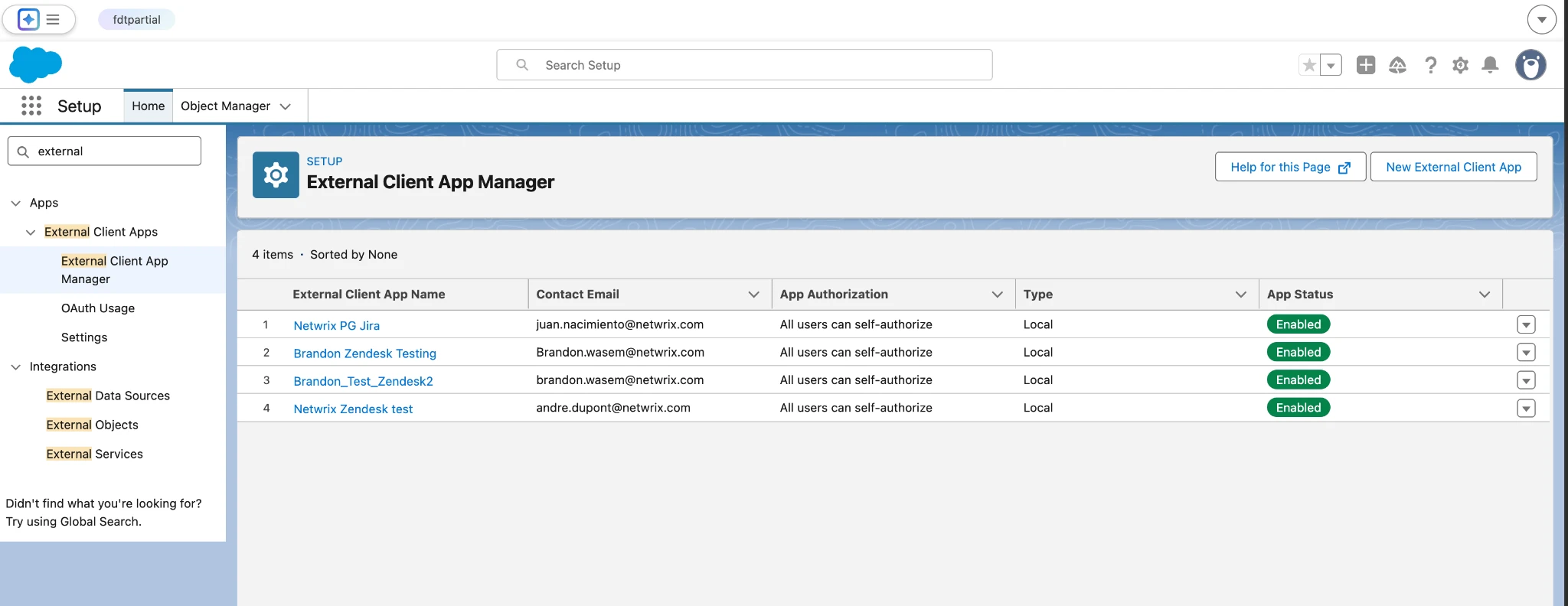Click the Enabled badge for Netwrix PG Jira

(x=1298, y=324)
